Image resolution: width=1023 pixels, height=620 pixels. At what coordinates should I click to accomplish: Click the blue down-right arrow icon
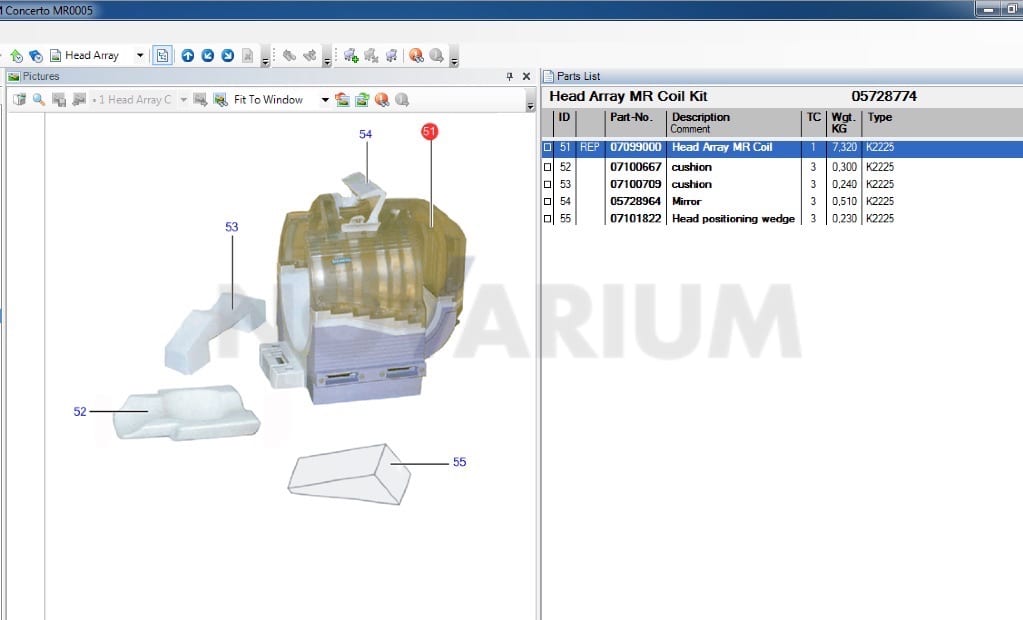(x=228, y=55)
